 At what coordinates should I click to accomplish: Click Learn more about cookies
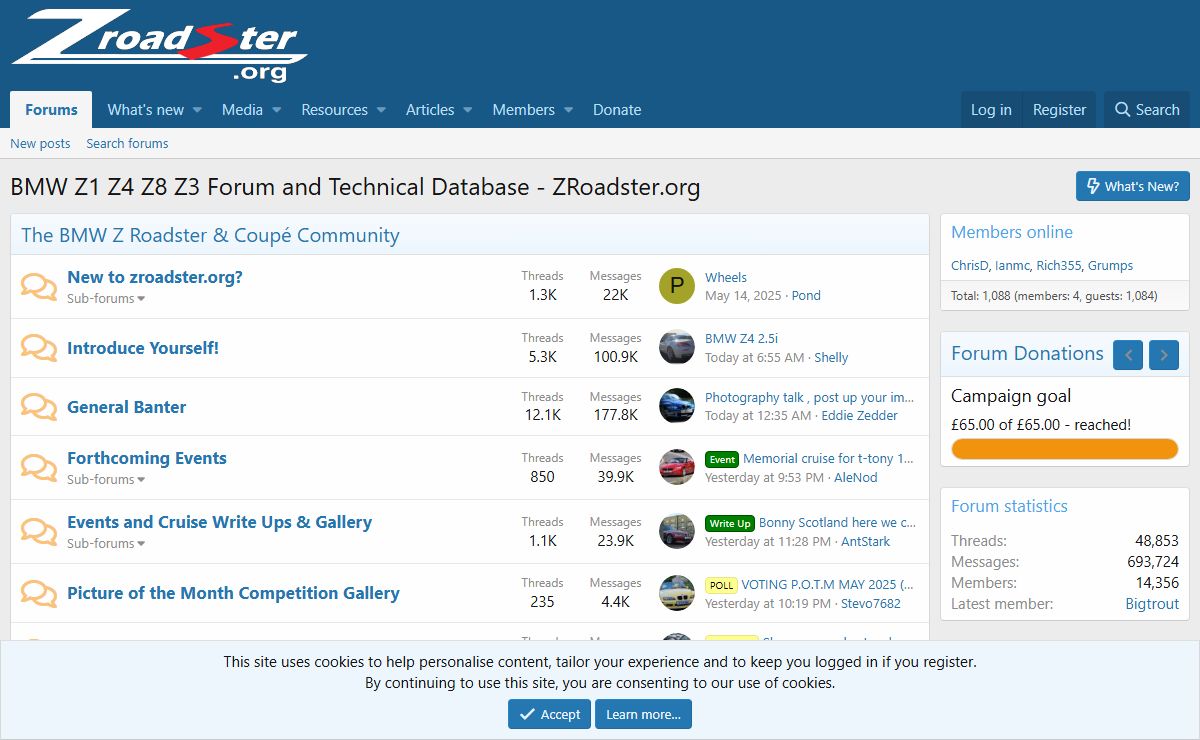click(643, 714)
